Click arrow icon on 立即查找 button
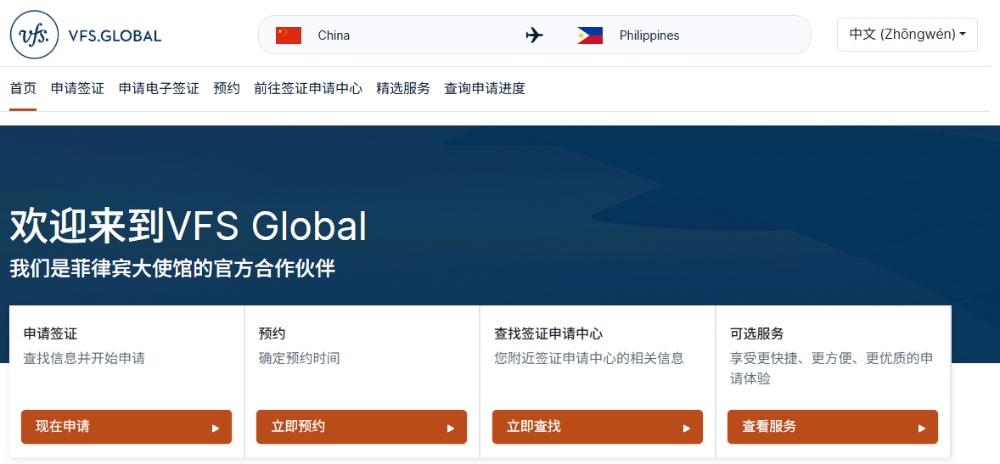Image resolution: width=1000 pixels, height=464 pixels. click(686, 428)
